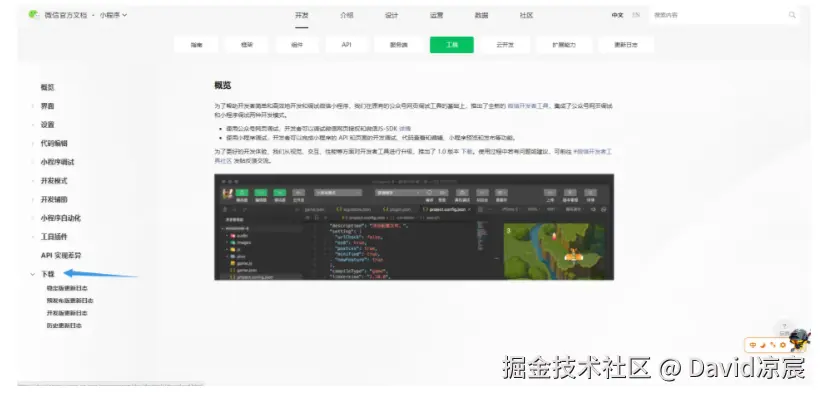Switch the language to 中文

point(618,15)
